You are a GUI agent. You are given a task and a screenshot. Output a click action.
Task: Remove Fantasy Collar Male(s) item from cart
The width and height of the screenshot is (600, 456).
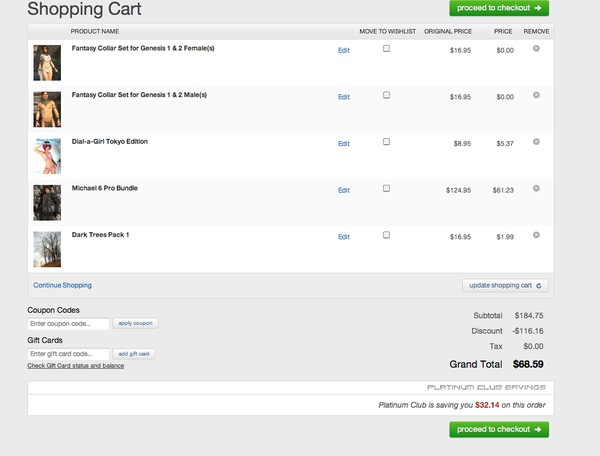(x=536, y=95)
